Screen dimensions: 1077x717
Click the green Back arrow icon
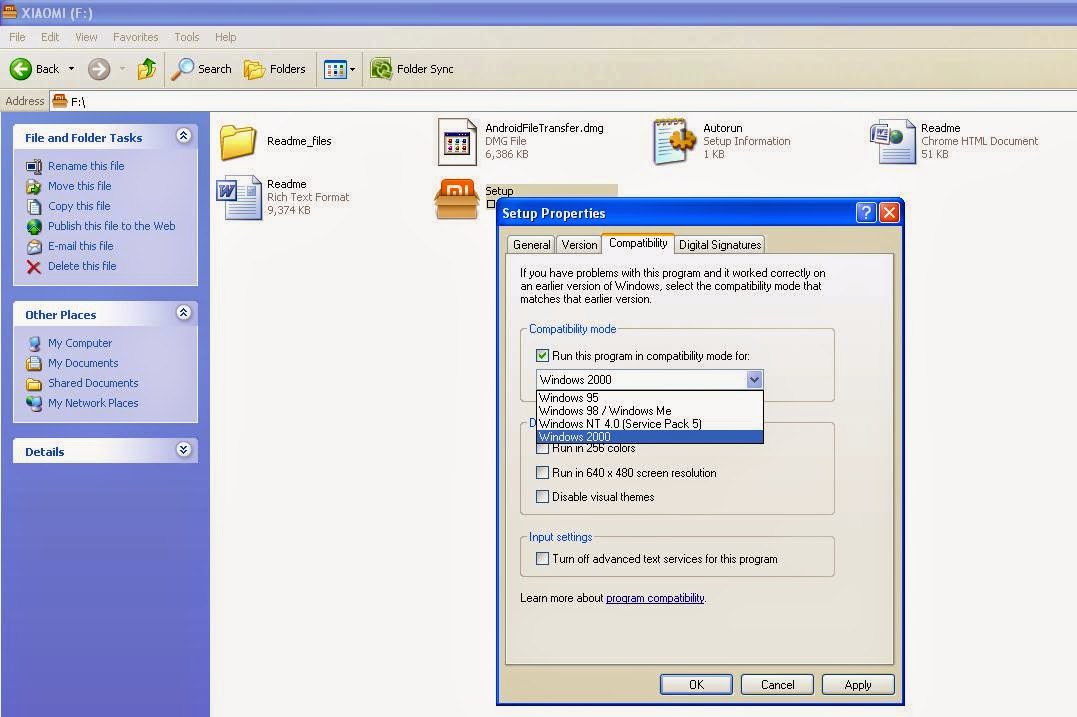(x=21, y=69)
